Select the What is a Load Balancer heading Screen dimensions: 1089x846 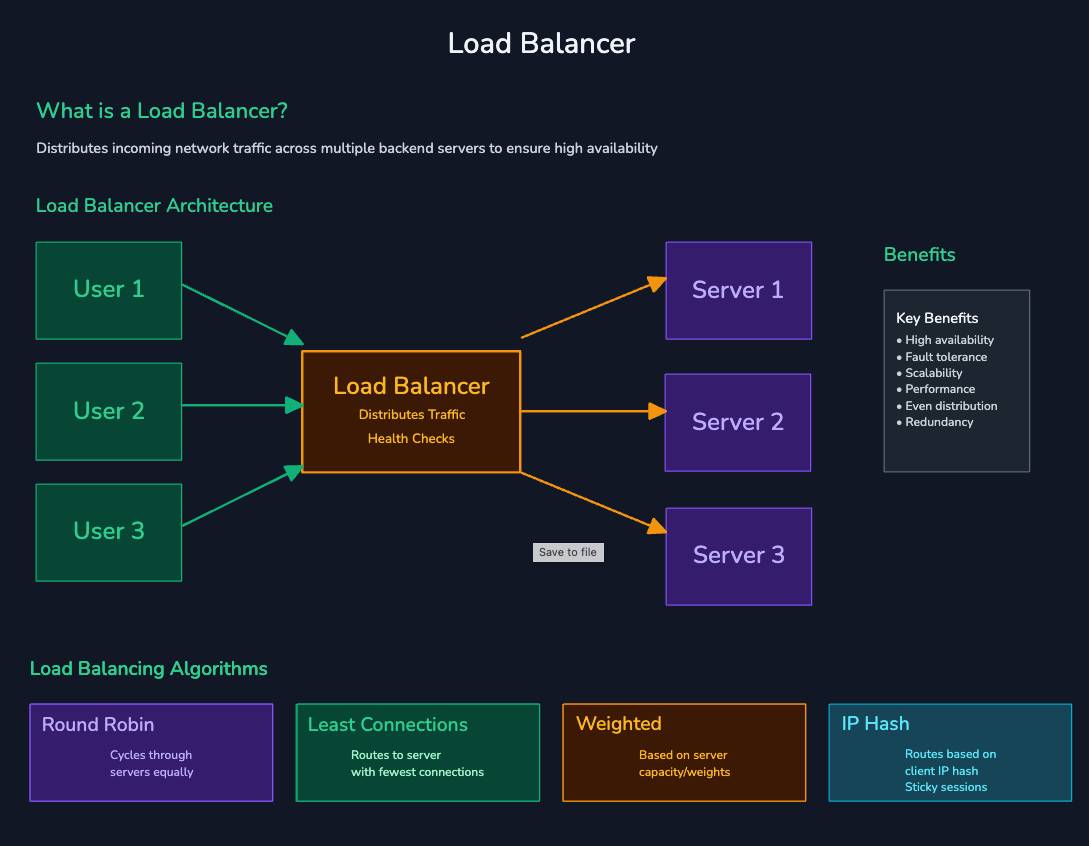pyautogui.click(x=160, y=110)
